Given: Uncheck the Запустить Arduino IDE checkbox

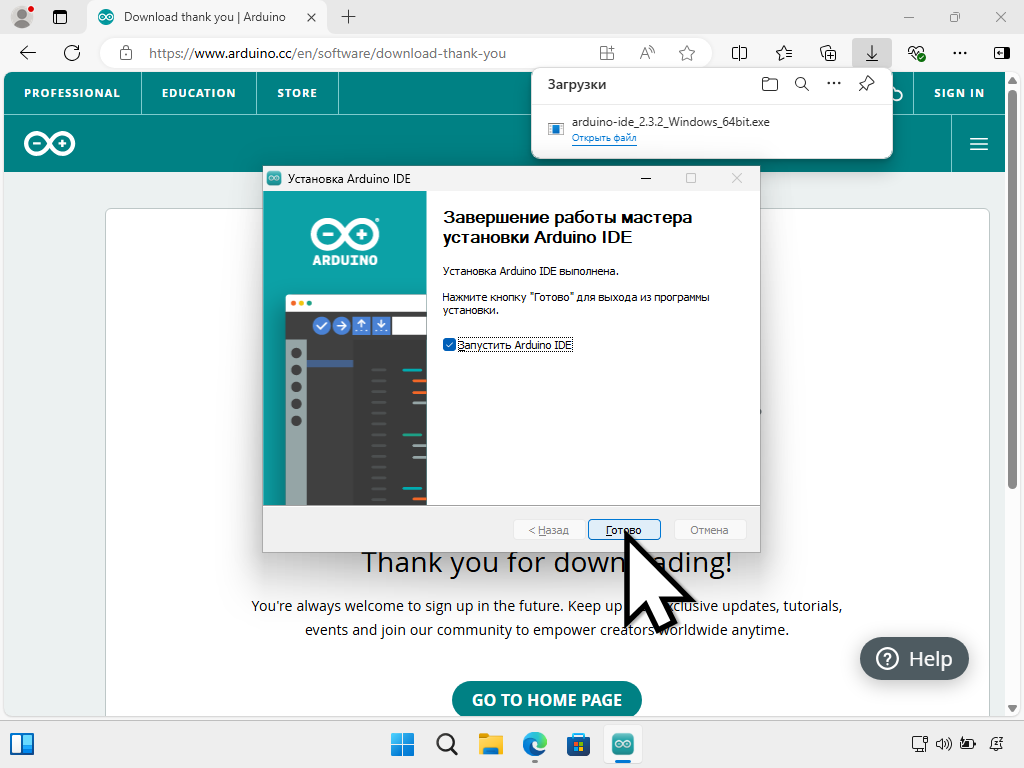Looking at the screenshot, I should pos(449,345).
